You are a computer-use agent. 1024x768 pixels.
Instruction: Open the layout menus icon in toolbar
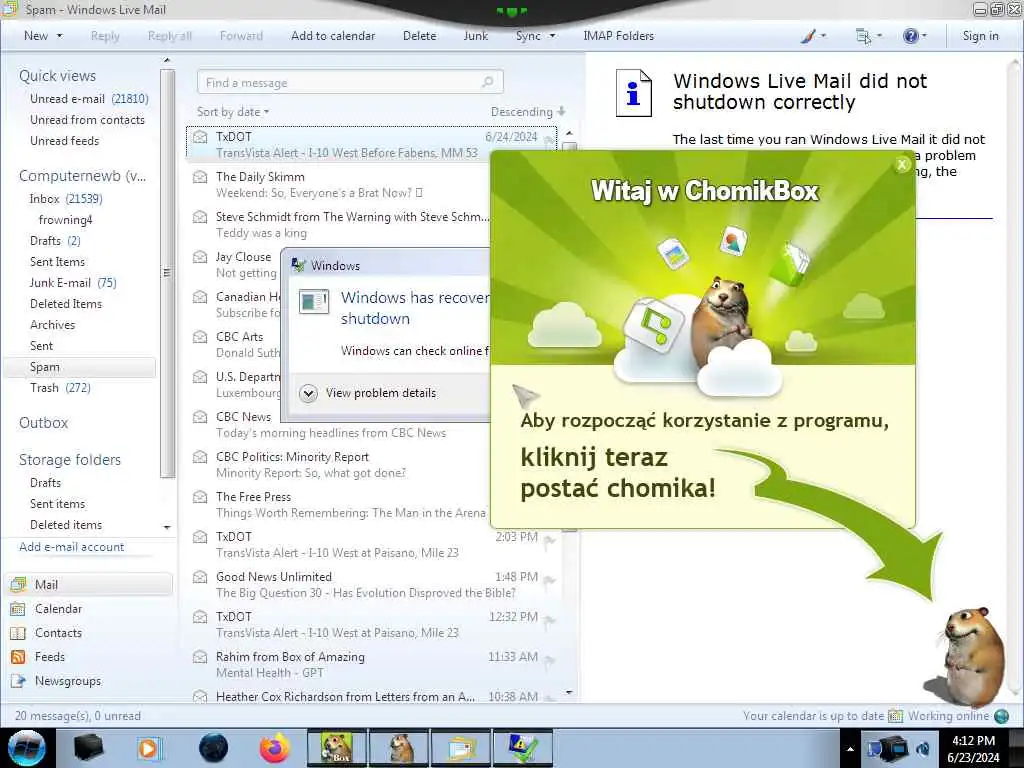[869, 36]
